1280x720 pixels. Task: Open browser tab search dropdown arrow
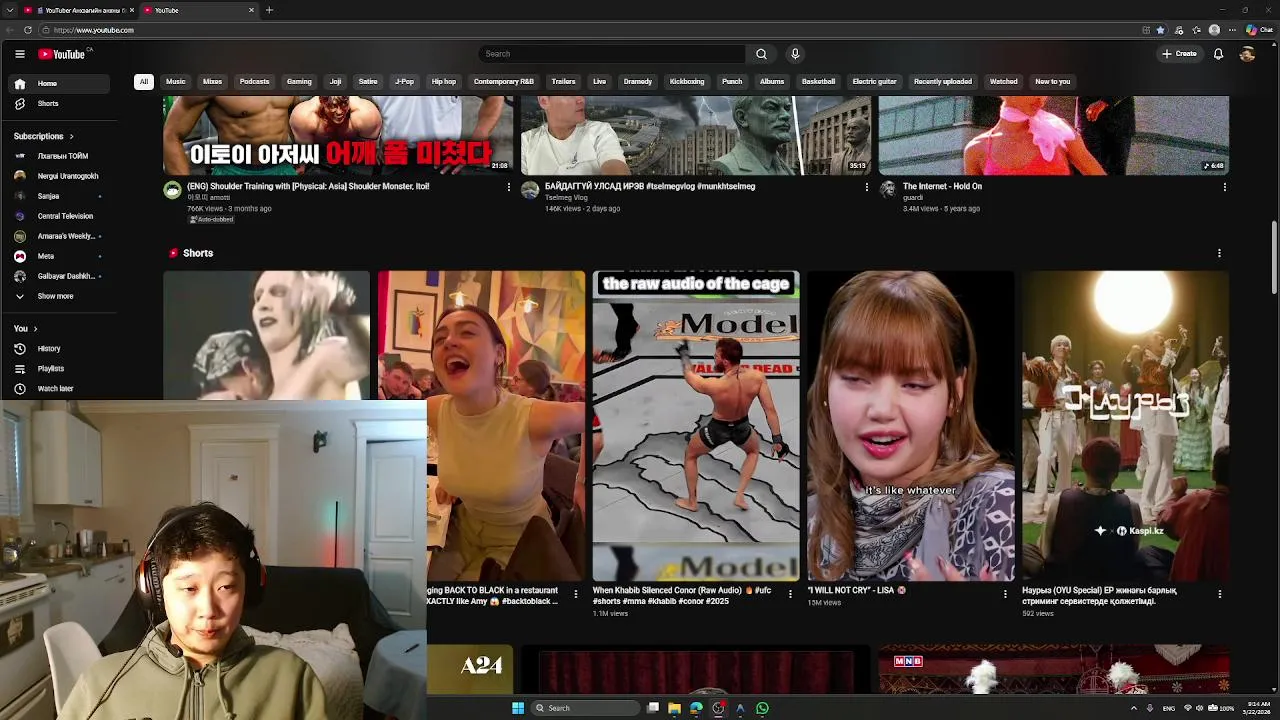coord(9,10)
